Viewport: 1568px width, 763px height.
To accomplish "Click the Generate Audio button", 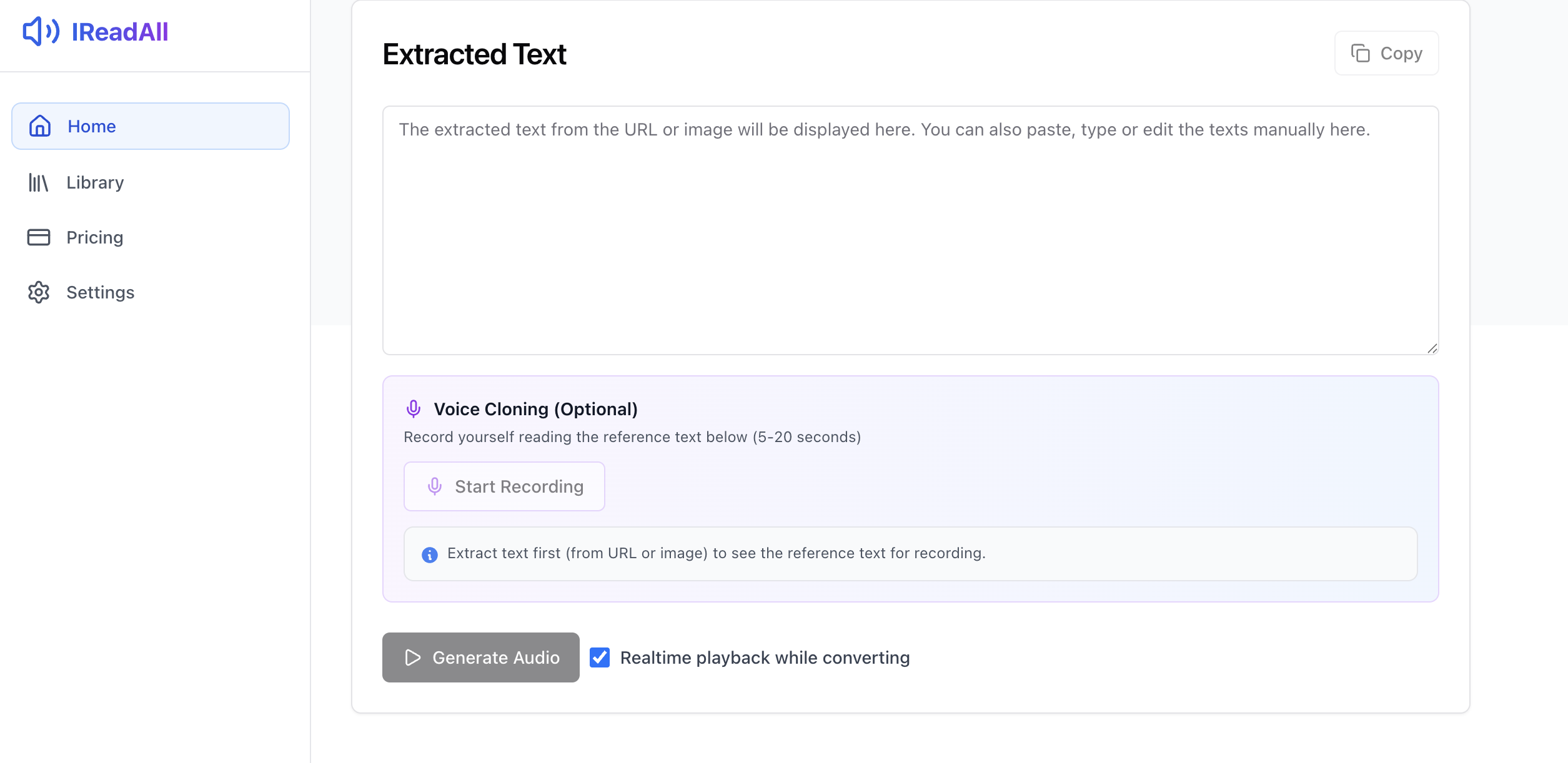I will (480, 657).
